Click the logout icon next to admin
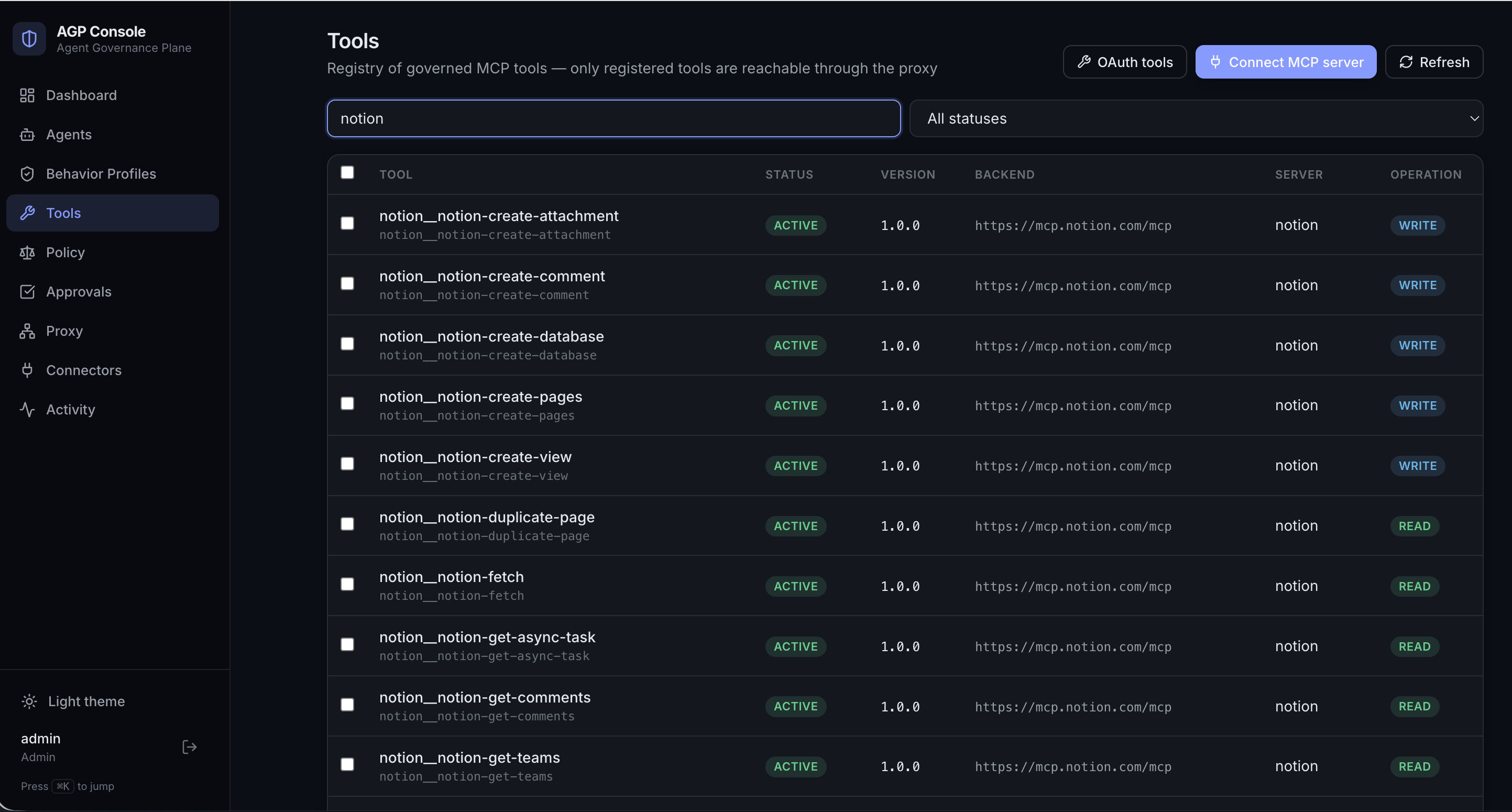Screen dimensions: 1512x812 click(x=189, y=747)
